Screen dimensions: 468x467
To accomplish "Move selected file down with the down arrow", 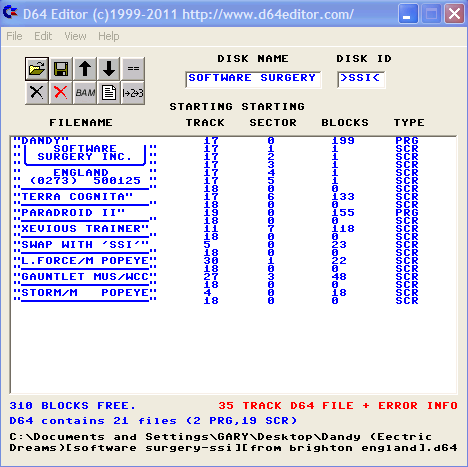I will coord(109,69).
